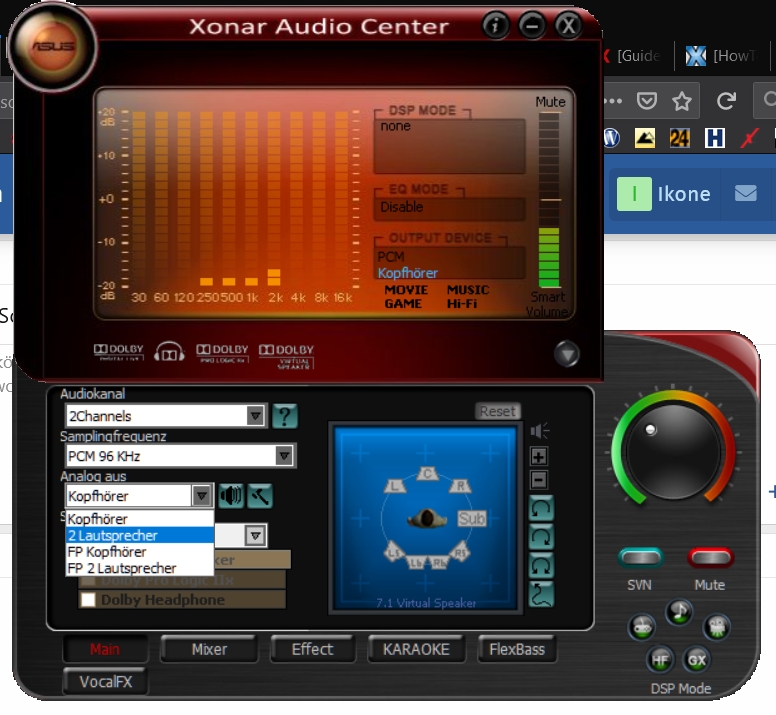Click the Dolby headphone icon at bottom
Viewport: 776px width, 715px height.
pyautogui.click(x=169, y=351)
